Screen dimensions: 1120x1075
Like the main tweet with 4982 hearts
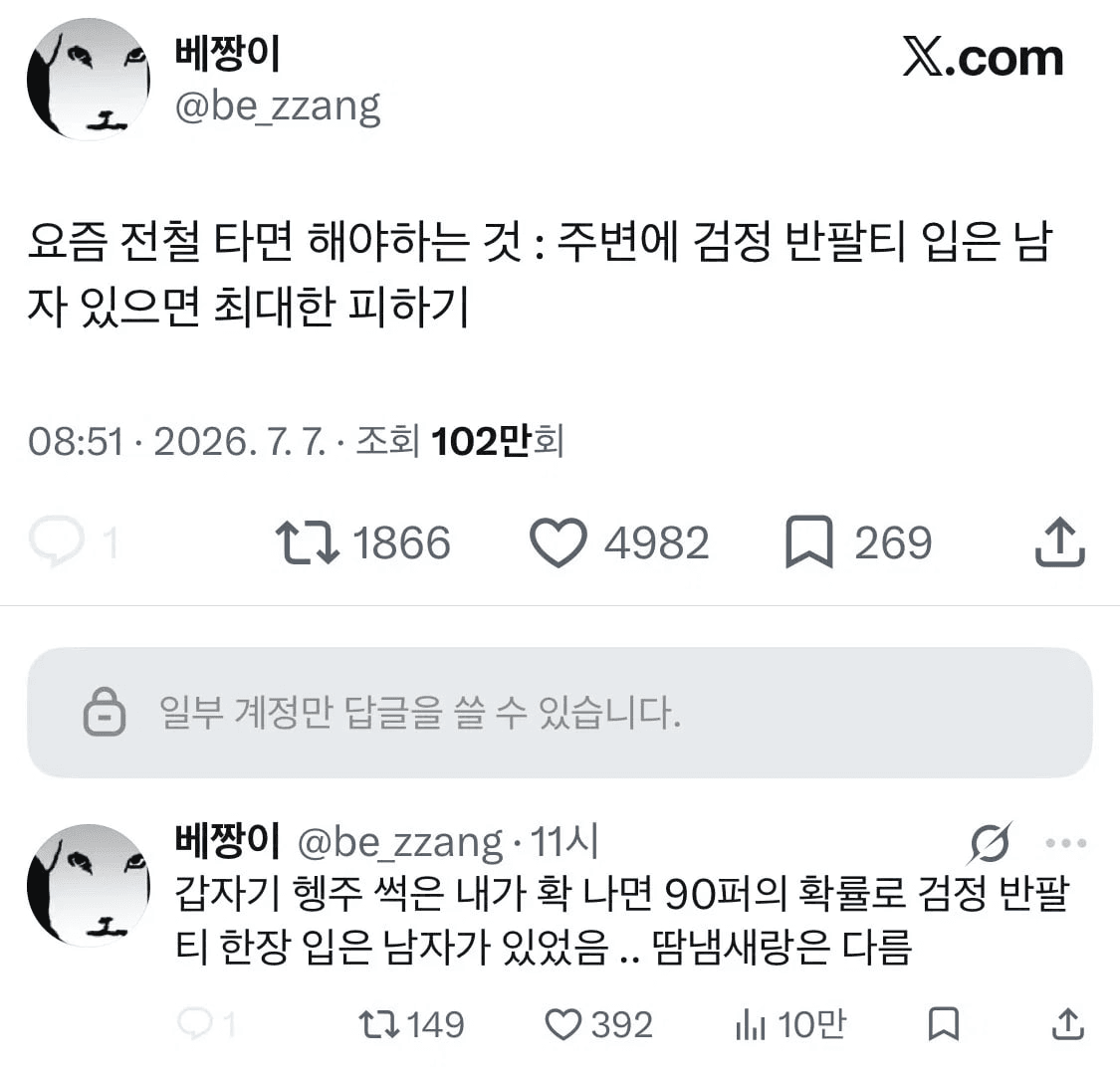click(558, 542)
